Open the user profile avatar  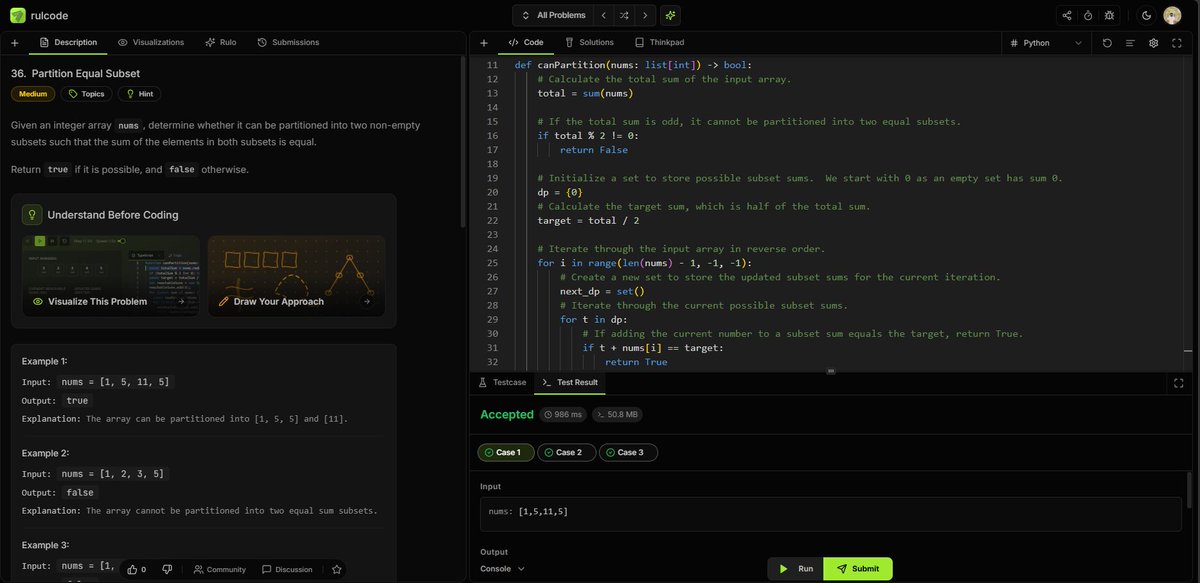(1173, 15)
